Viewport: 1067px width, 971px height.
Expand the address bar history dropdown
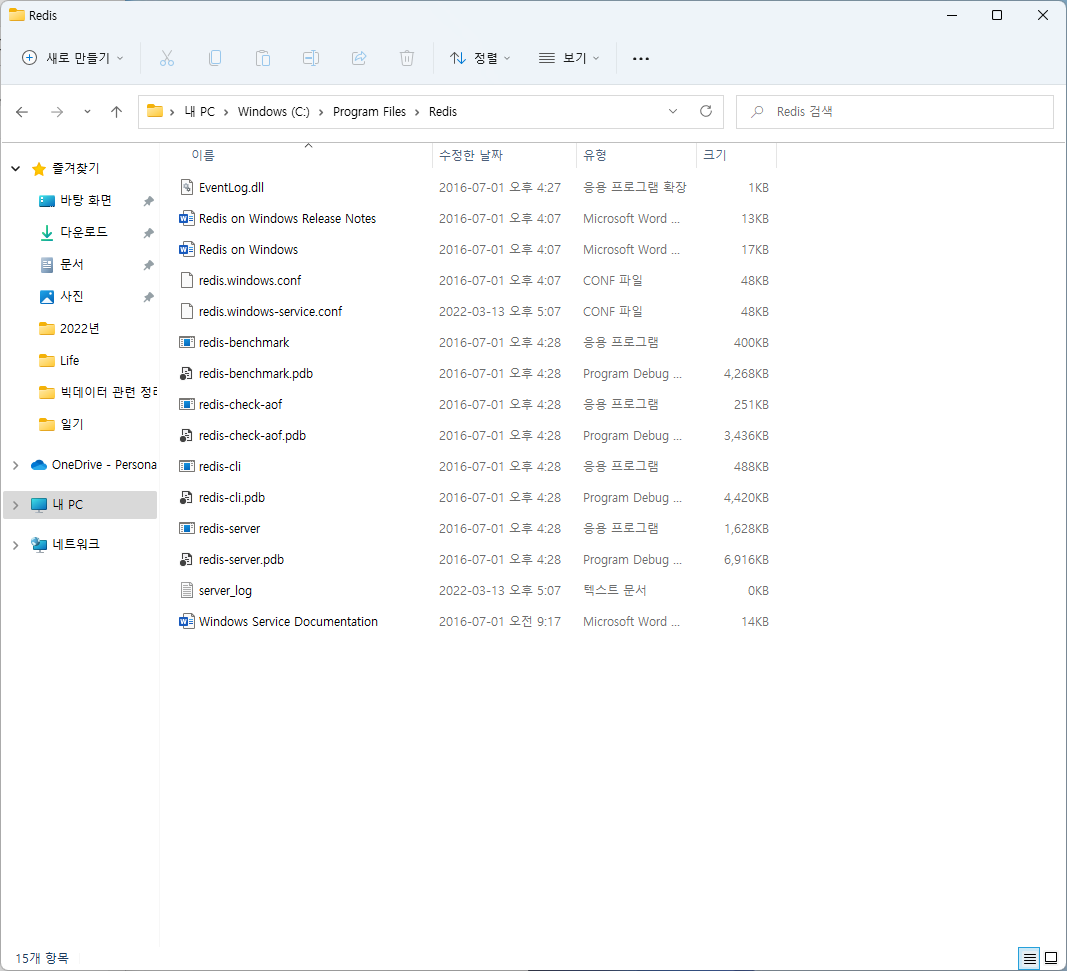673,111
